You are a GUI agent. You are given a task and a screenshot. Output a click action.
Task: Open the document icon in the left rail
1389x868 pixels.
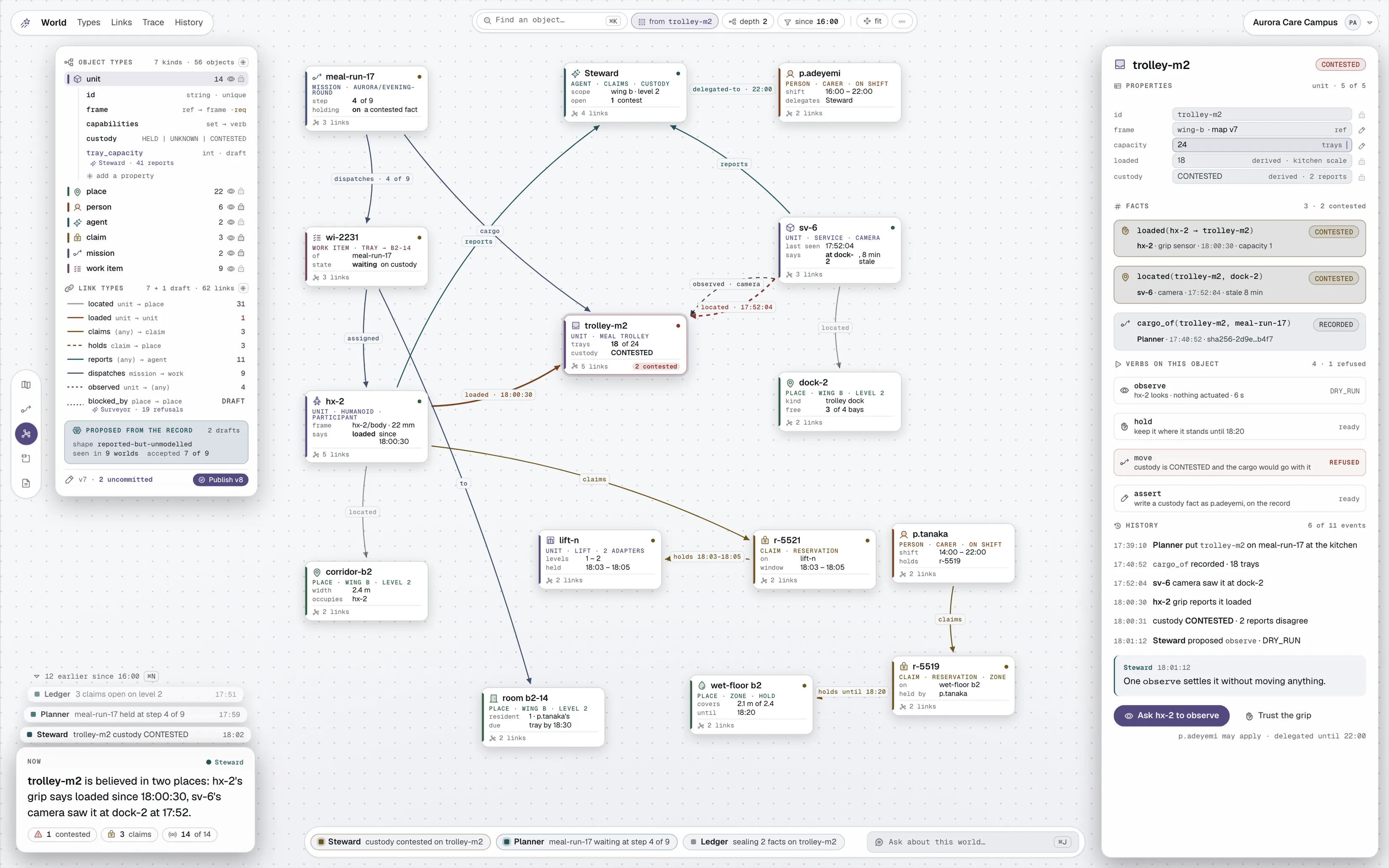pos(26,483)
